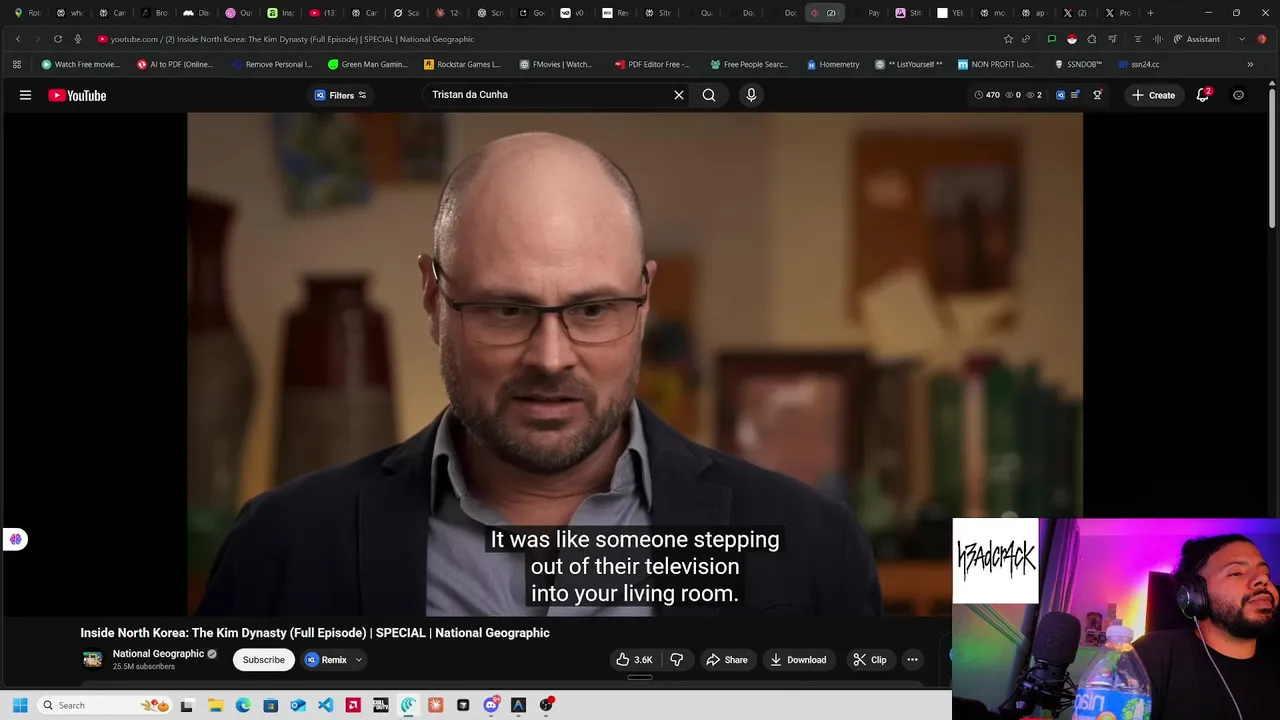Expand the Remix dropdown chevron
The height and width of the screenshot is (720, 1280).
pos(358,660)
